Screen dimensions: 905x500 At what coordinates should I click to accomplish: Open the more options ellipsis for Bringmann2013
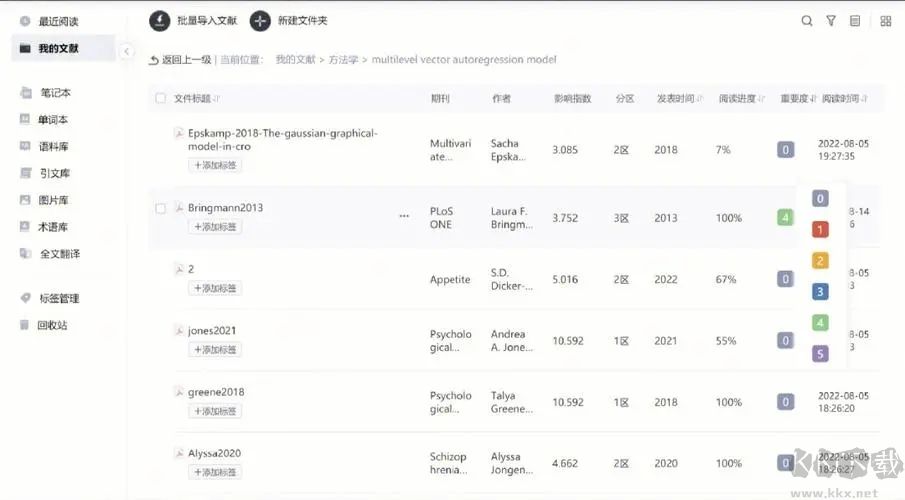point(404,216)
